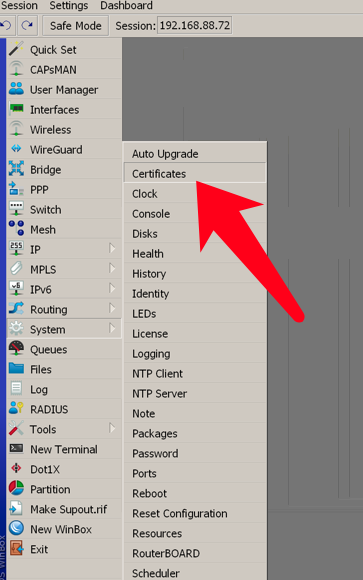This screenshot has height=580, width=363.
Task: Open Quick Set wand icon
Action: (x=16, y=49)
